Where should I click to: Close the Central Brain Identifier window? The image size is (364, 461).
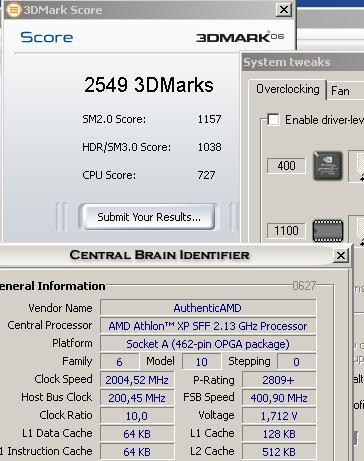pos(341,256)
